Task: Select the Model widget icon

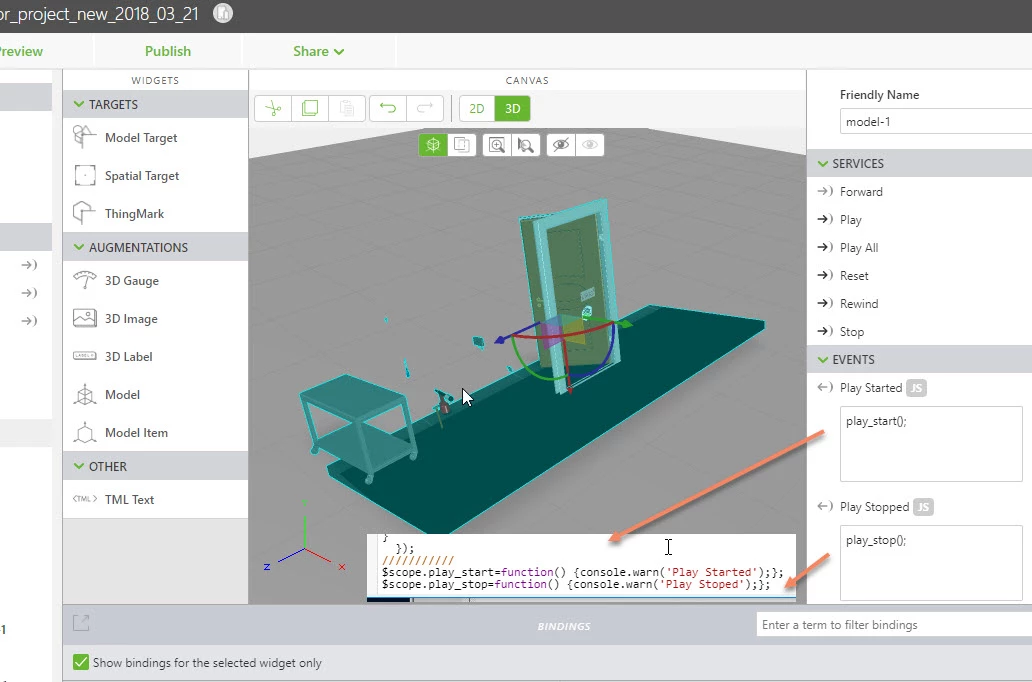Action: (84, 394)
